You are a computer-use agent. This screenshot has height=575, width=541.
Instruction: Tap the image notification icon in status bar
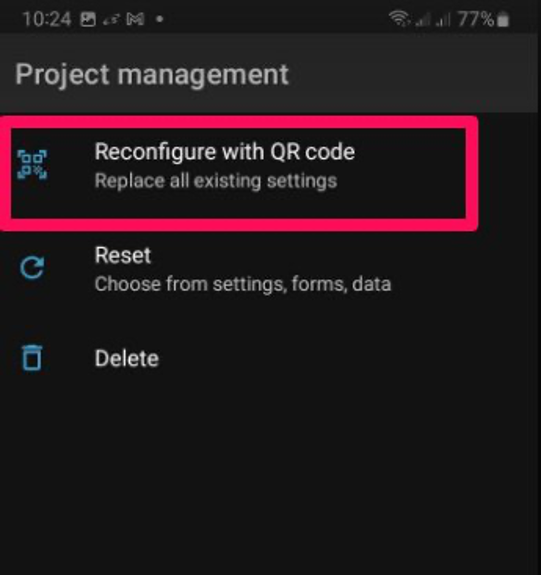[x=88, y=19]
